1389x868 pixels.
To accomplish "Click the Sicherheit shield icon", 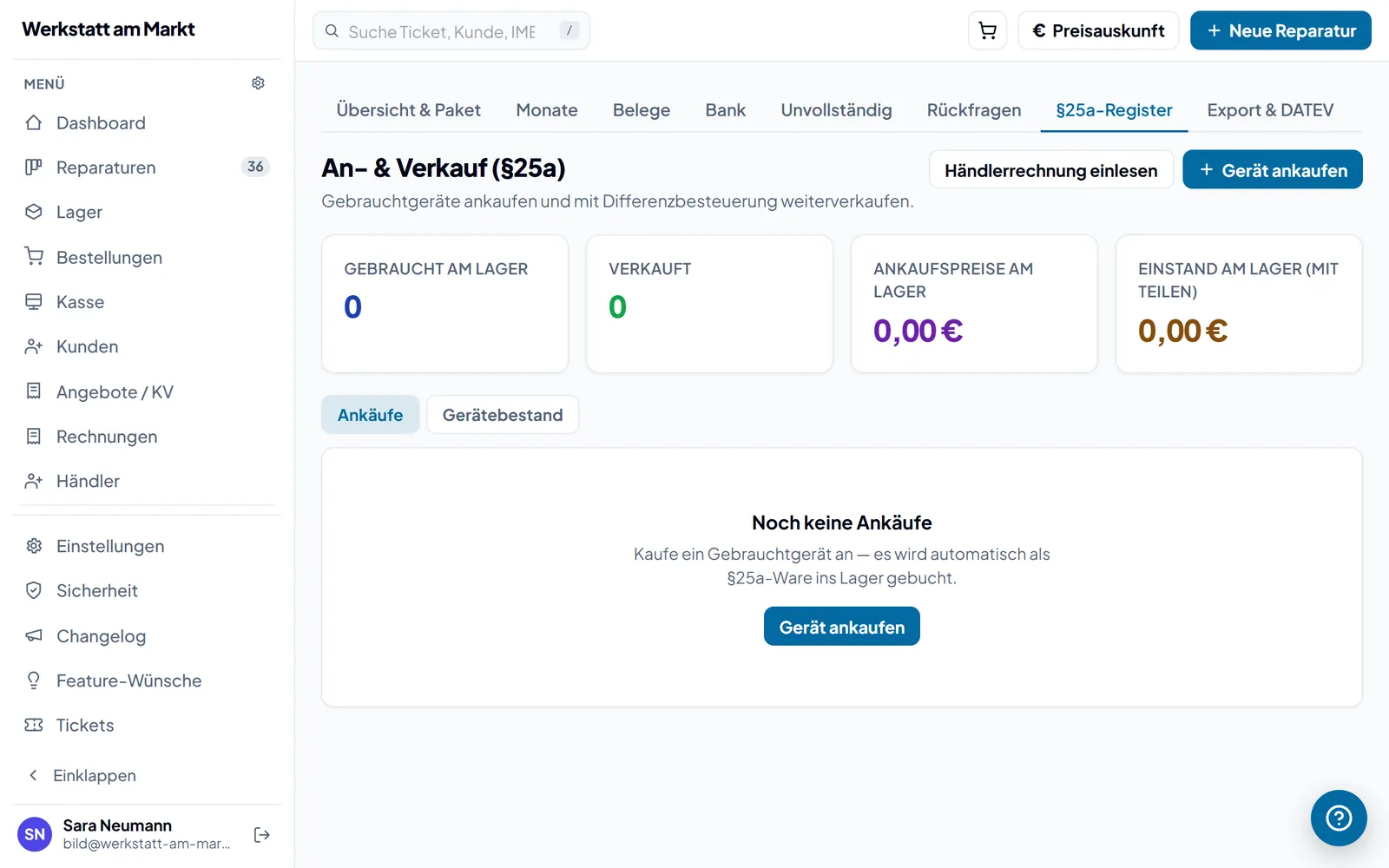I will pos(34,590).
